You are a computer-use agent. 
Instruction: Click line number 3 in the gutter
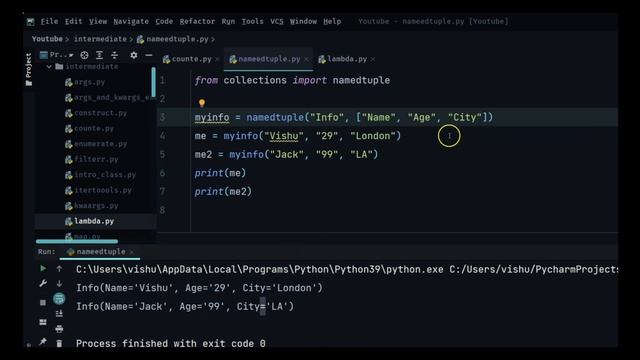pos(162,118)
